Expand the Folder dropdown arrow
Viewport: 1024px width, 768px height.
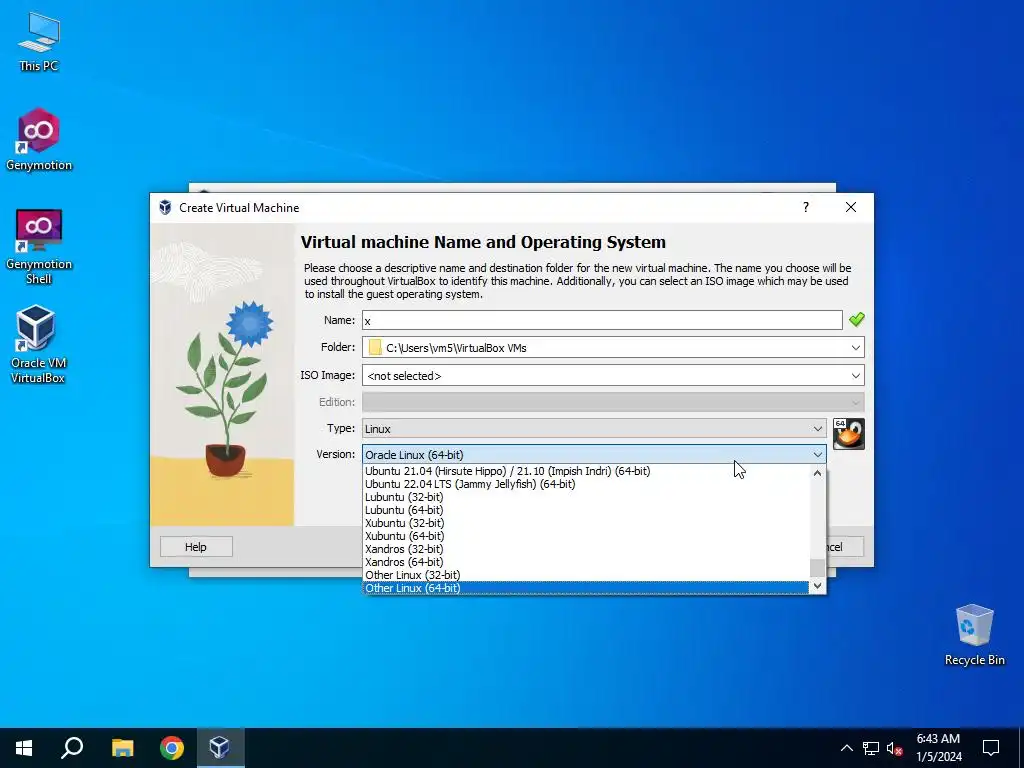(x=856, y=347)
